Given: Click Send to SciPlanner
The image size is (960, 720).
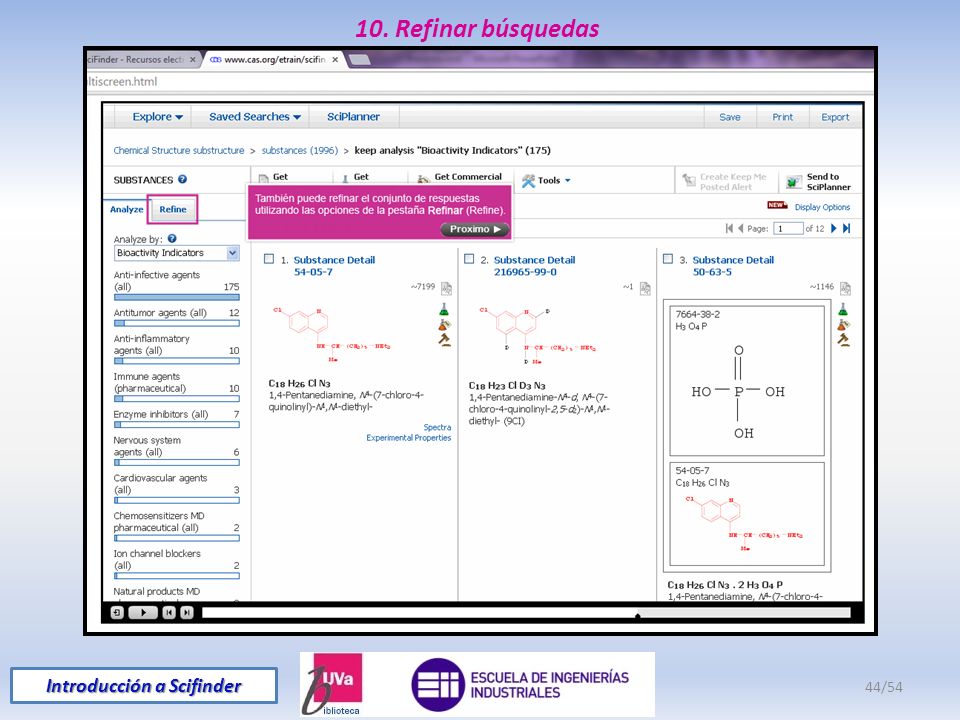Looking at the screenshot, I should 819,181.
